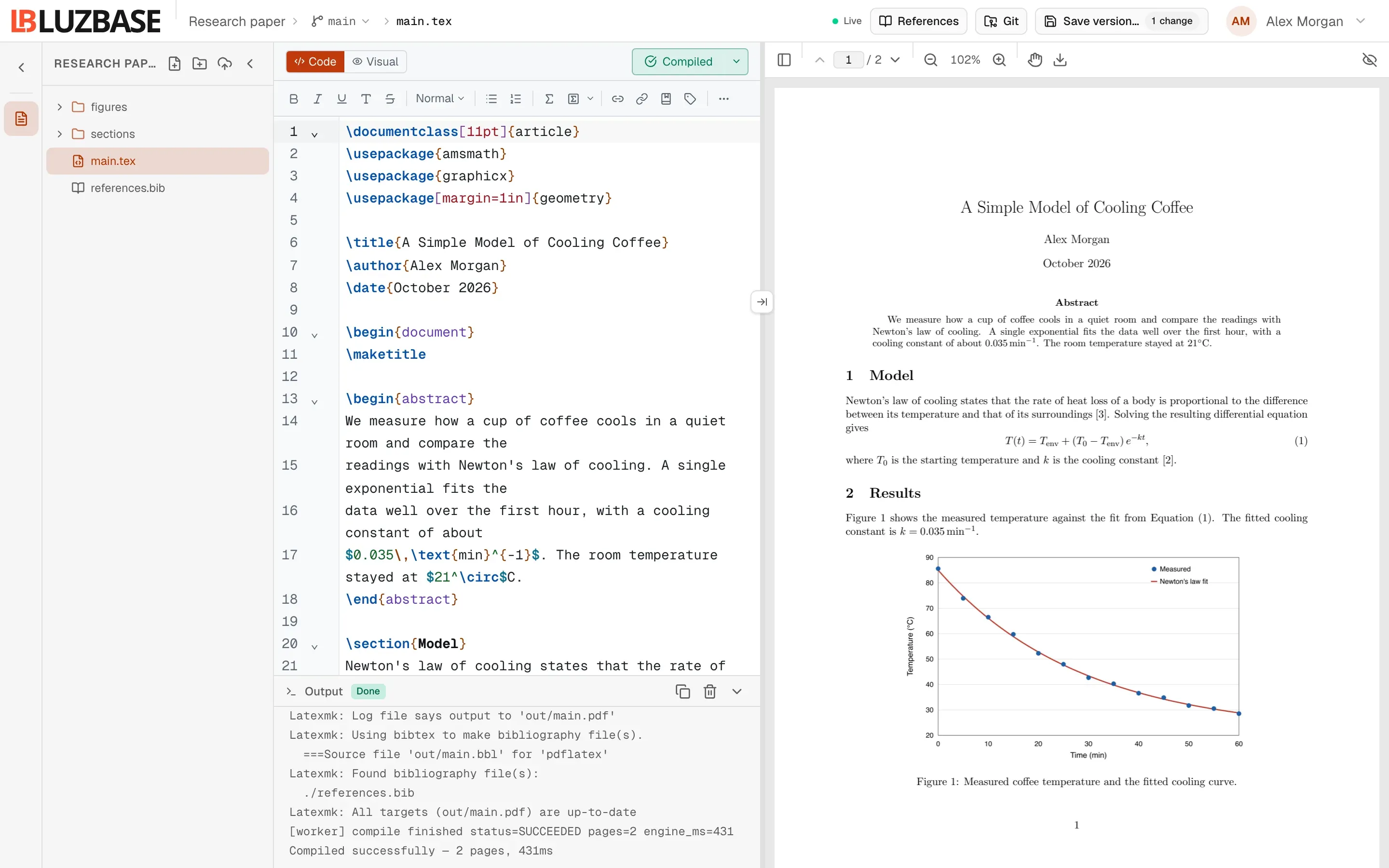This screenshot has height=868, width=1389.
Task: Insert a citation bookmark icon
Action: (x=666, y=99)
